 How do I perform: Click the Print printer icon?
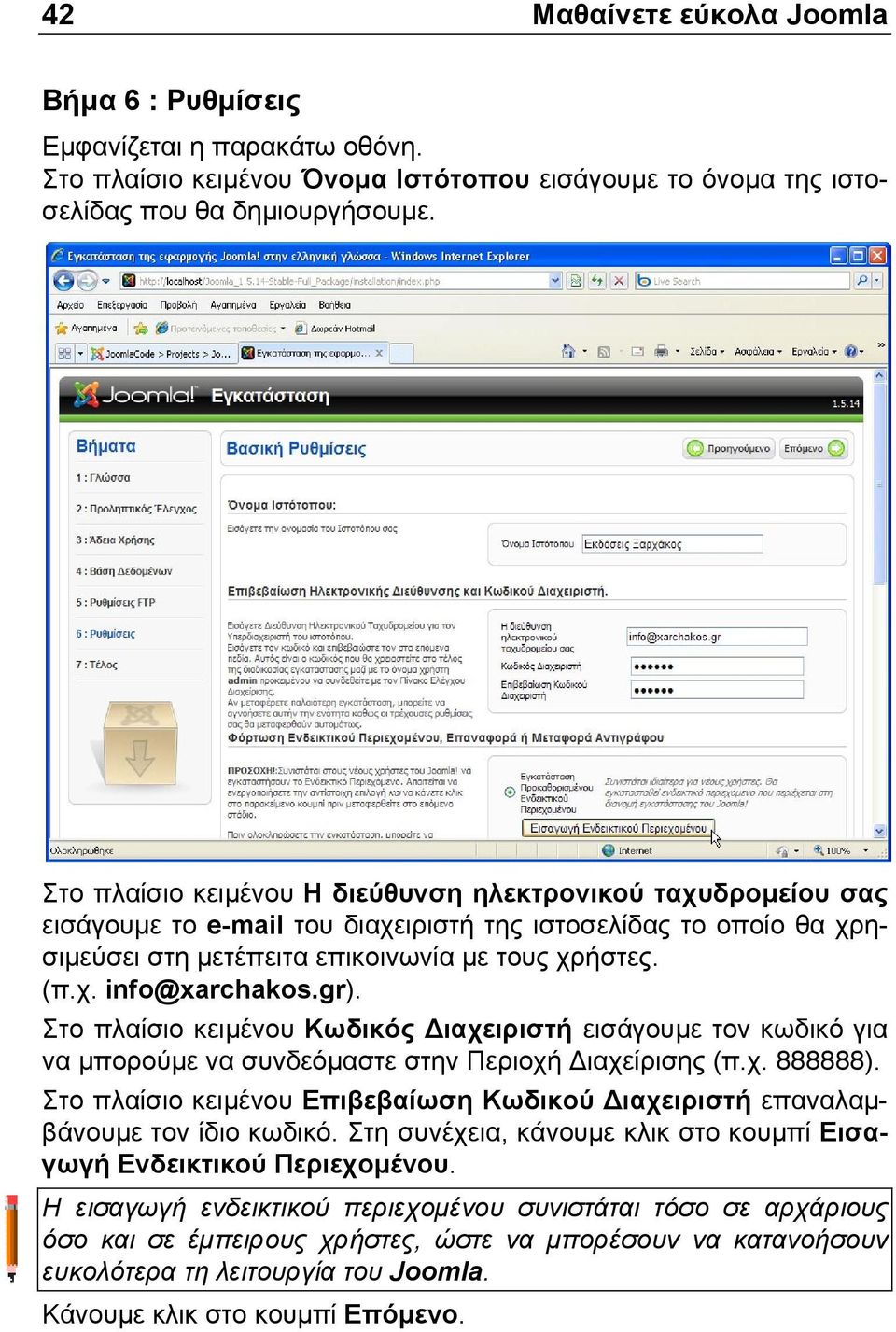[x=662, y=352]
